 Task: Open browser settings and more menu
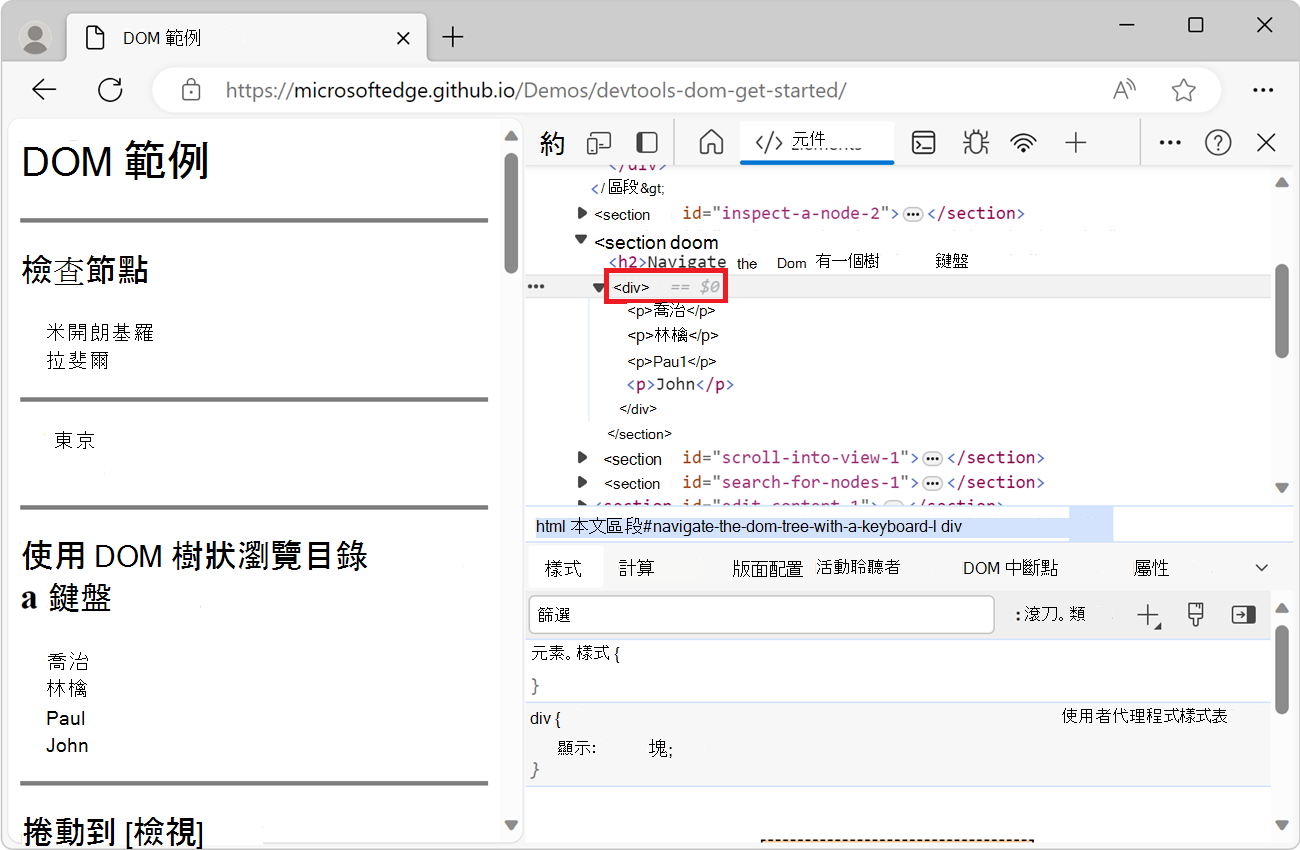[1263, 90]
